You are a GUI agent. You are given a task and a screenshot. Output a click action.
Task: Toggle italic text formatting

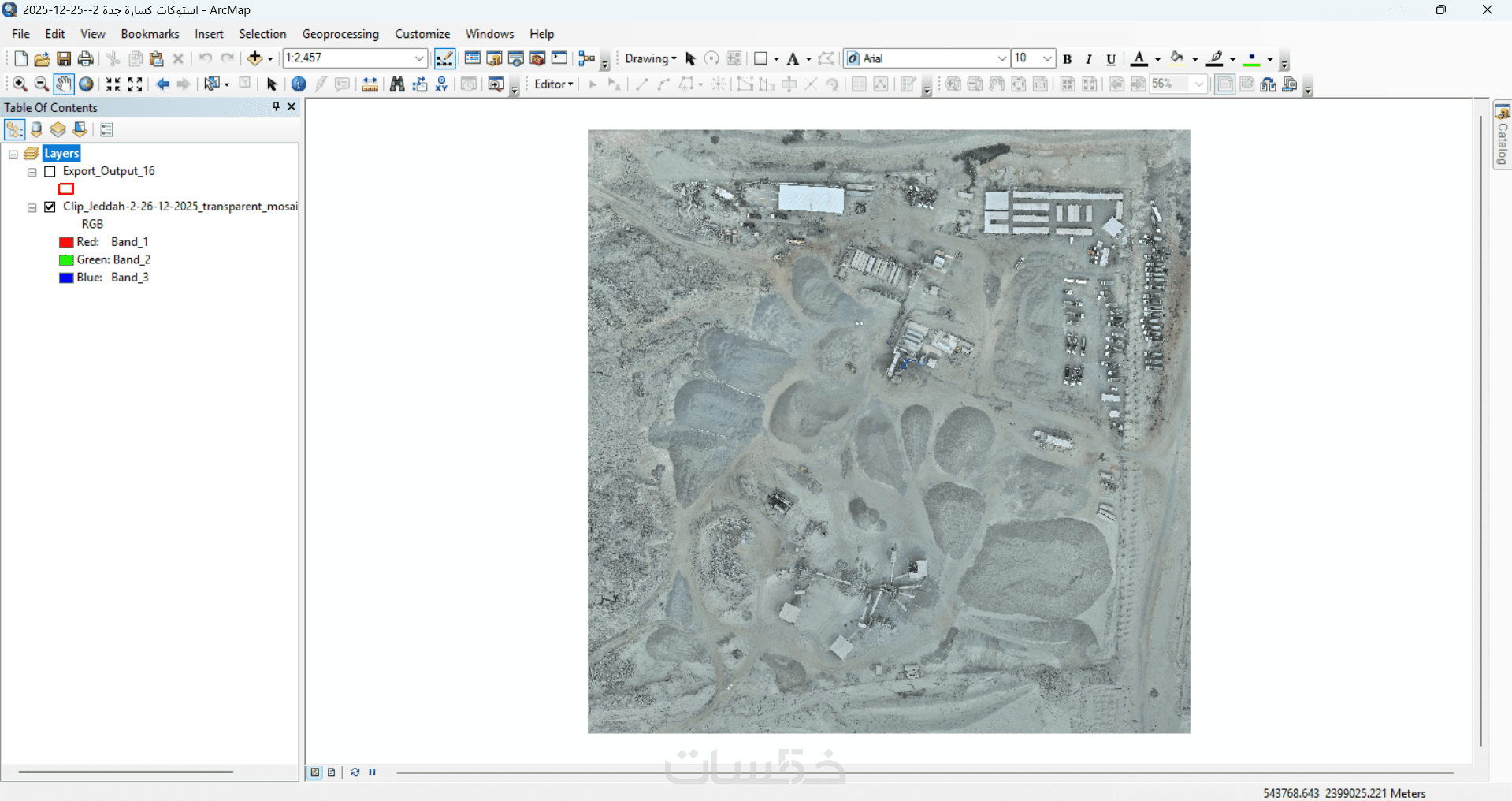click(1089, 59)
